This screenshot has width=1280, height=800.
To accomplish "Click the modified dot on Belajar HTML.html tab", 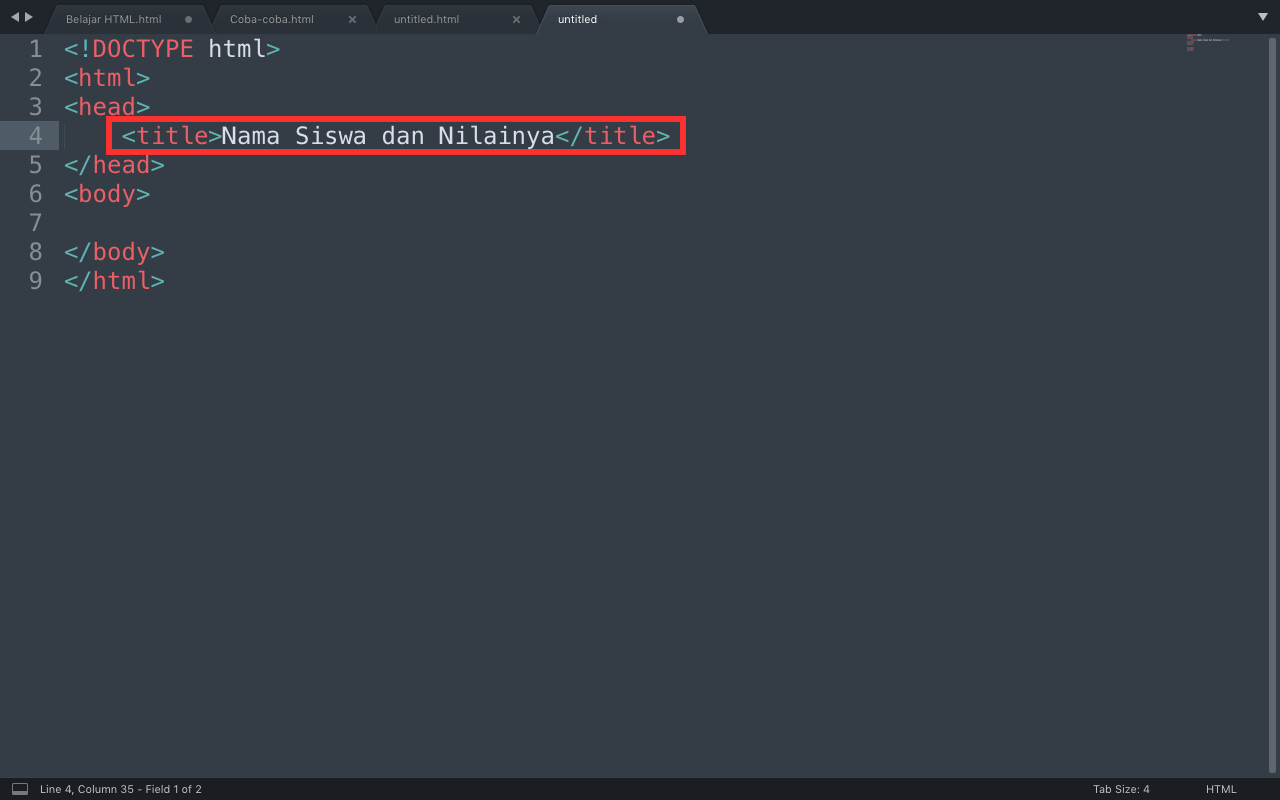I will (x=189, y=18).
